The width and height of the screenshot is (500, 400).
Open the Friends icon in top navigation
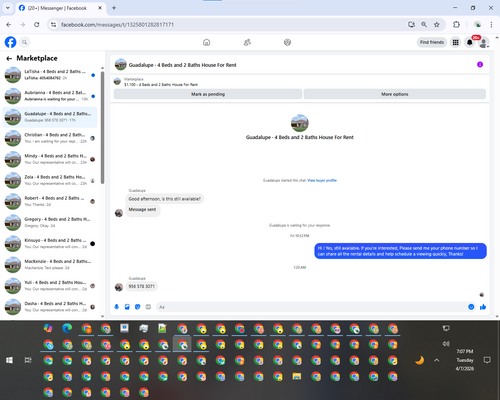point(247,42)
